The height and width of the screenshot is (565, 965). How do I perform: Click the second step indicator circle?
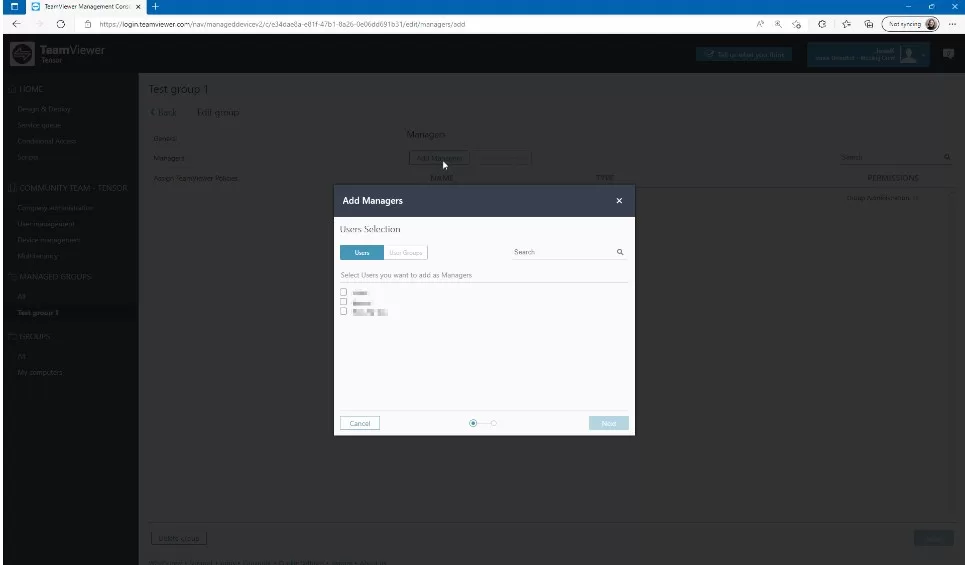coord(494,423)
